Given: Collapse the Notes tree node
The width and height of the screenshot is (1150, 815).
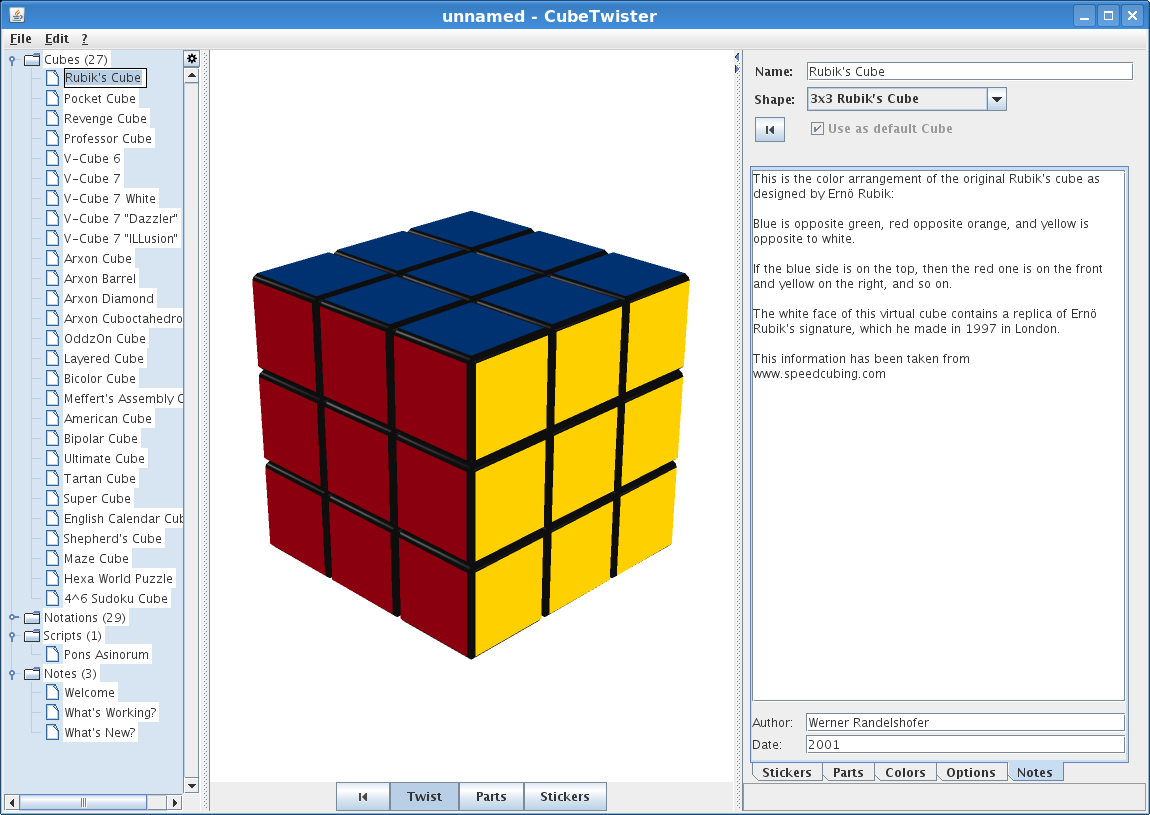Looking at the screenshot, I should click(x=12, y=674).
